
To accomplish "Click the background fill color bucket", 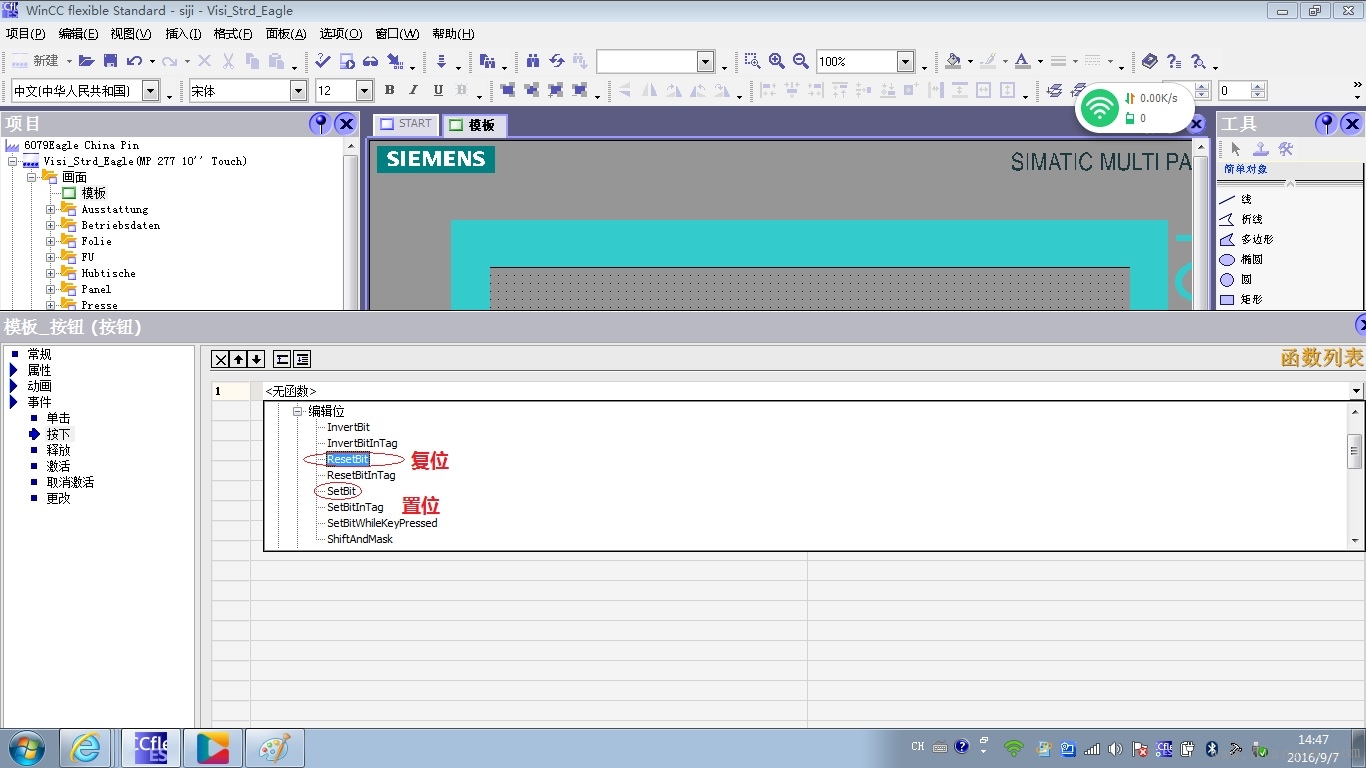I will (x=953, y=61).
